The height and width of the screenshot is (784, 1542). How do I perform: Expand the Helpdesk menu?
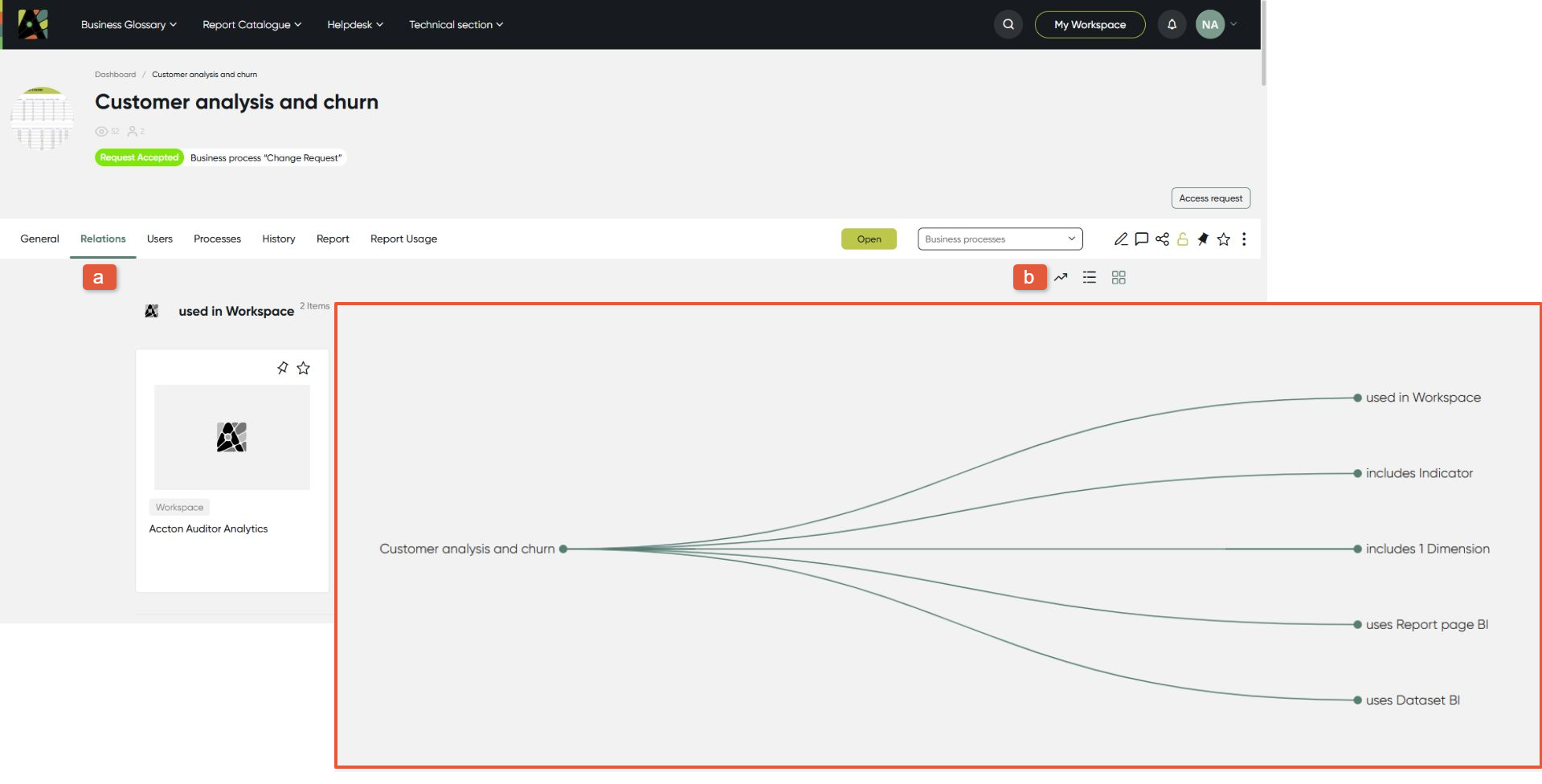tap(355, 24)
